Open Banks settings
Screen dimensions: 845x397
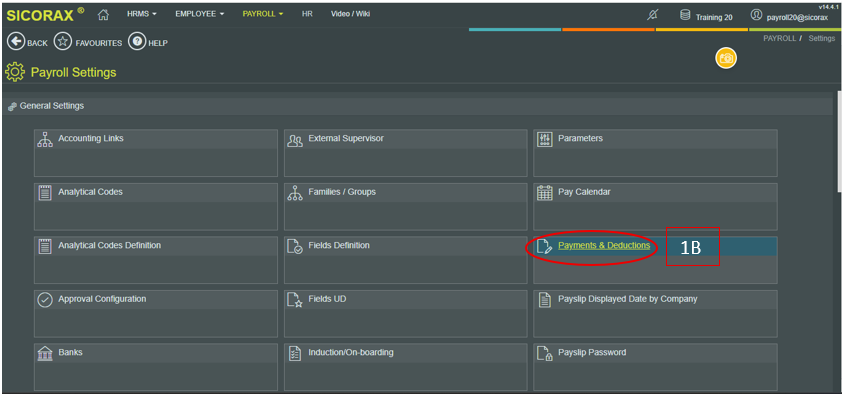point(70,352)
